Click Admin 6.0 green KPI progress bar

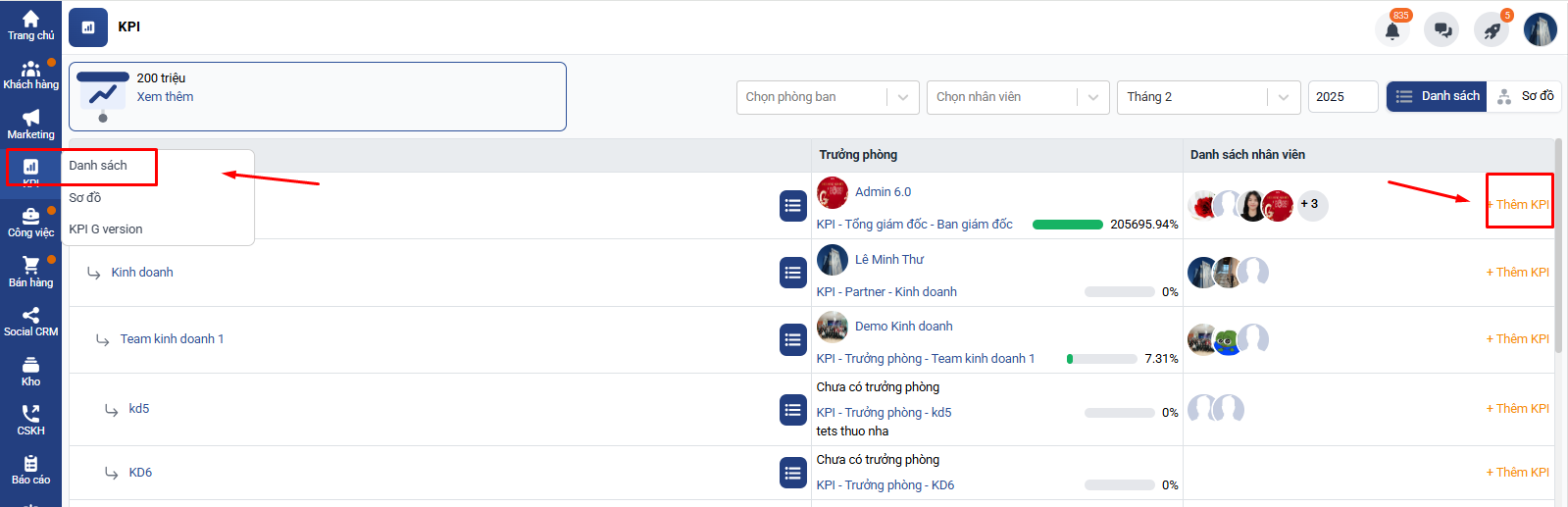(1067, 225)
